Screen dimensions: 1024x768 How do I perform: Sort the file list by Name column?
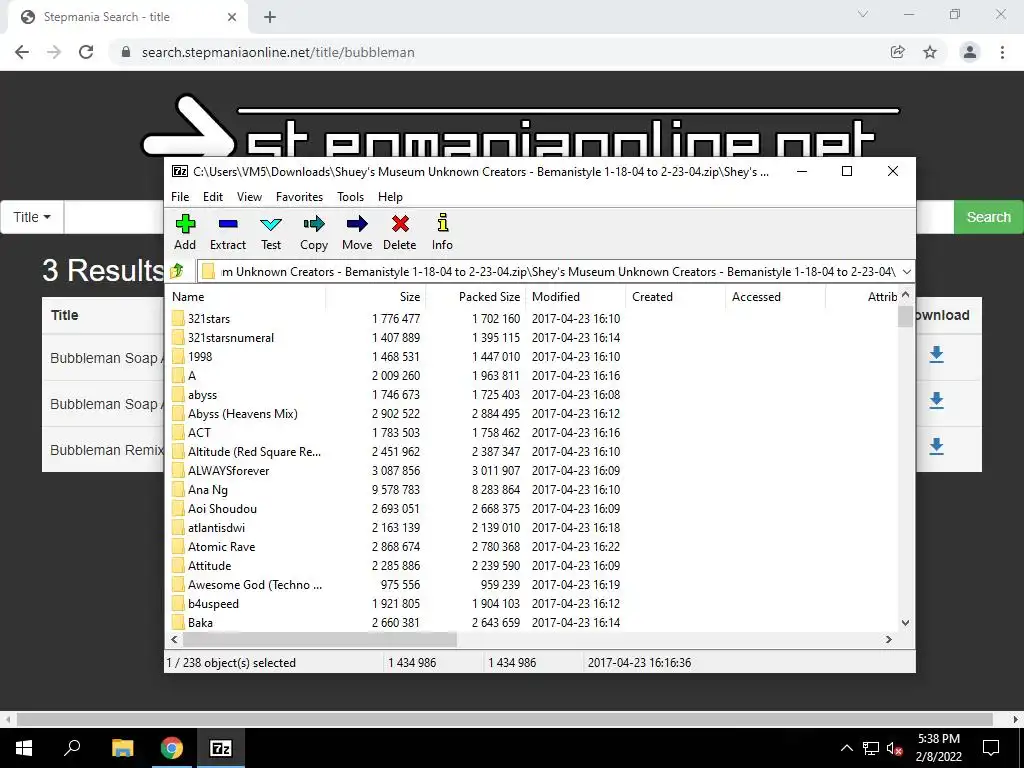tap(246, 296)
